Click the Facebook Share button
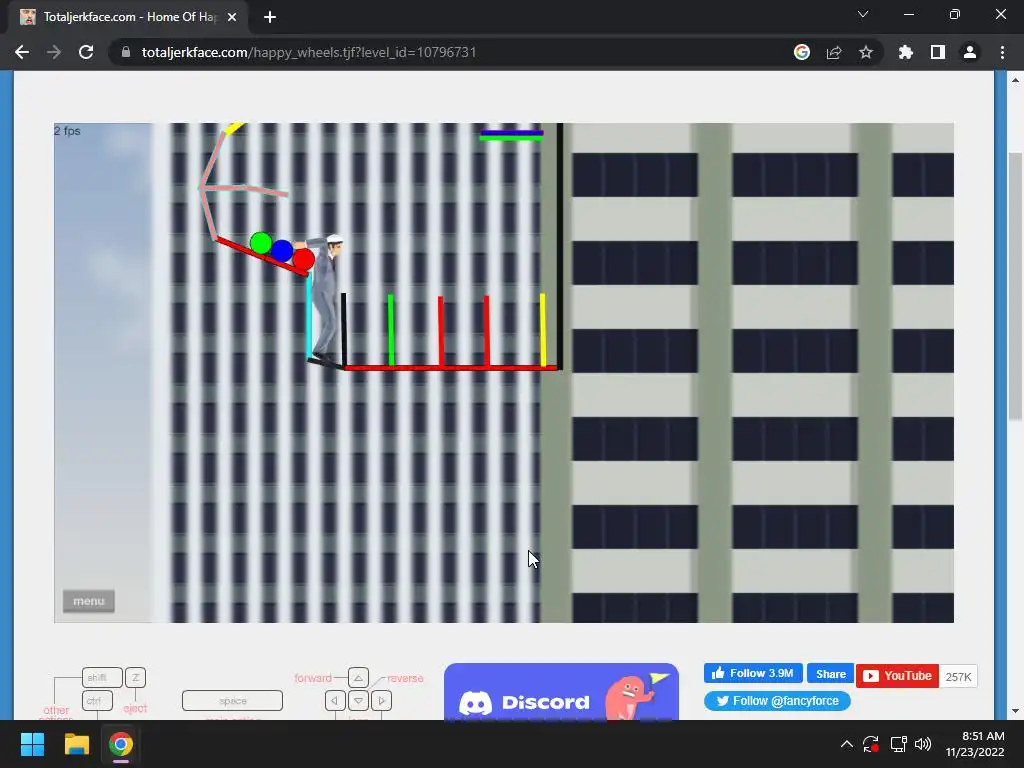 [831, 673]
